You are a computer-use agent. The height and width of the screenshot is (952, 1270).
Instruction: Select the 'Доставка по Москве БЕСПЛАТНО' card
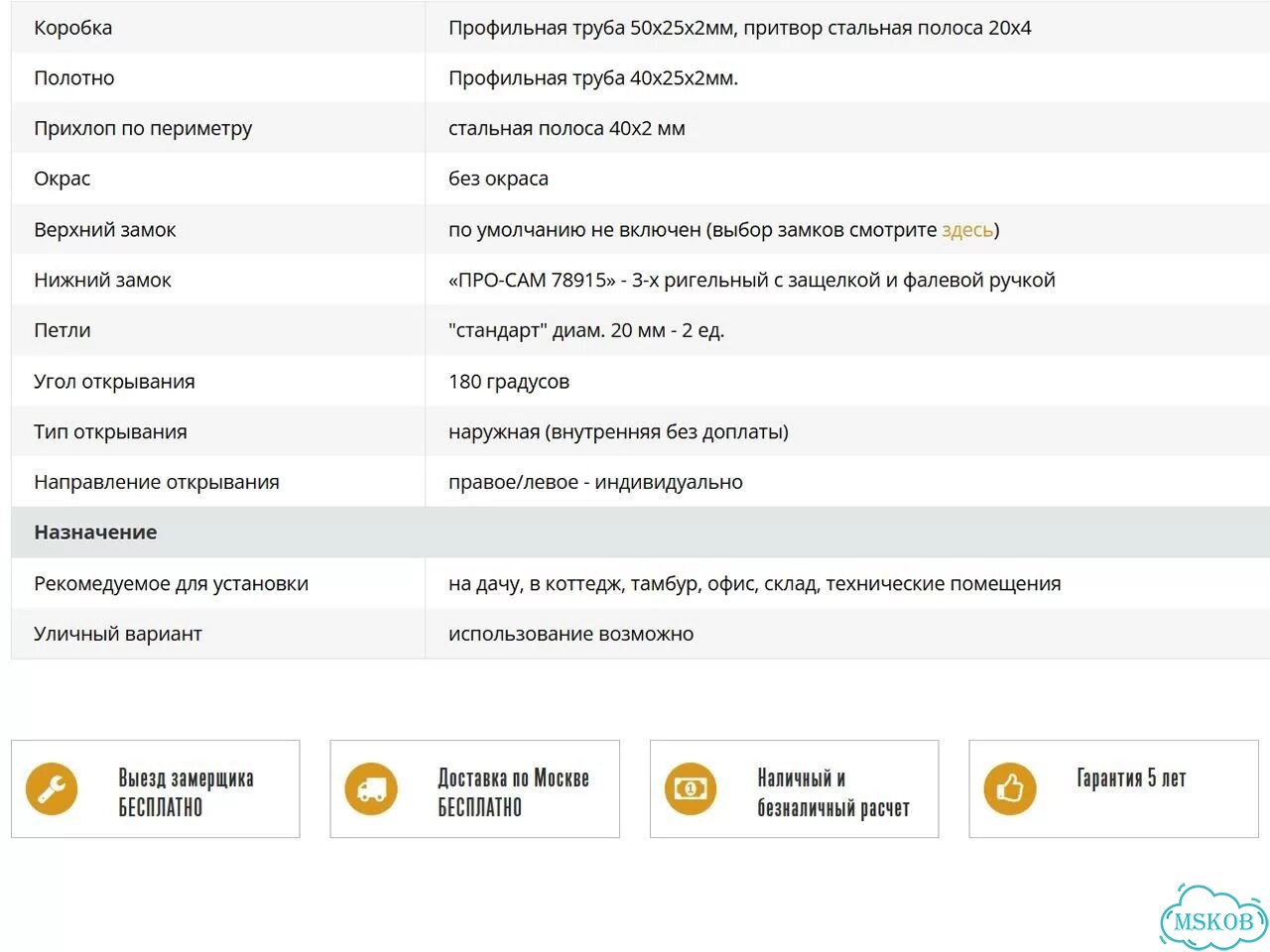click(x=475, y=789)
